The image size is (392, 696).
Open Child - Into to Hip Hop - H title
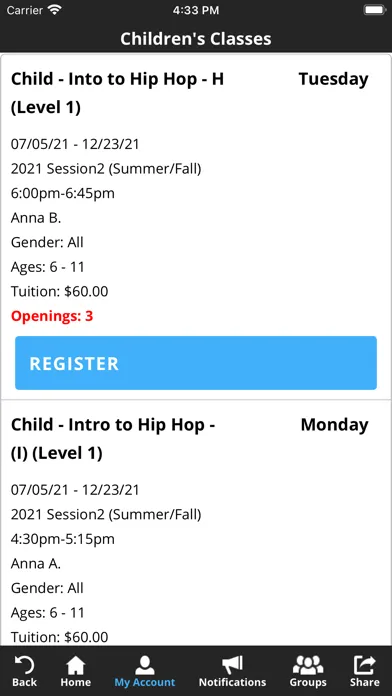[x=117, y=93]
